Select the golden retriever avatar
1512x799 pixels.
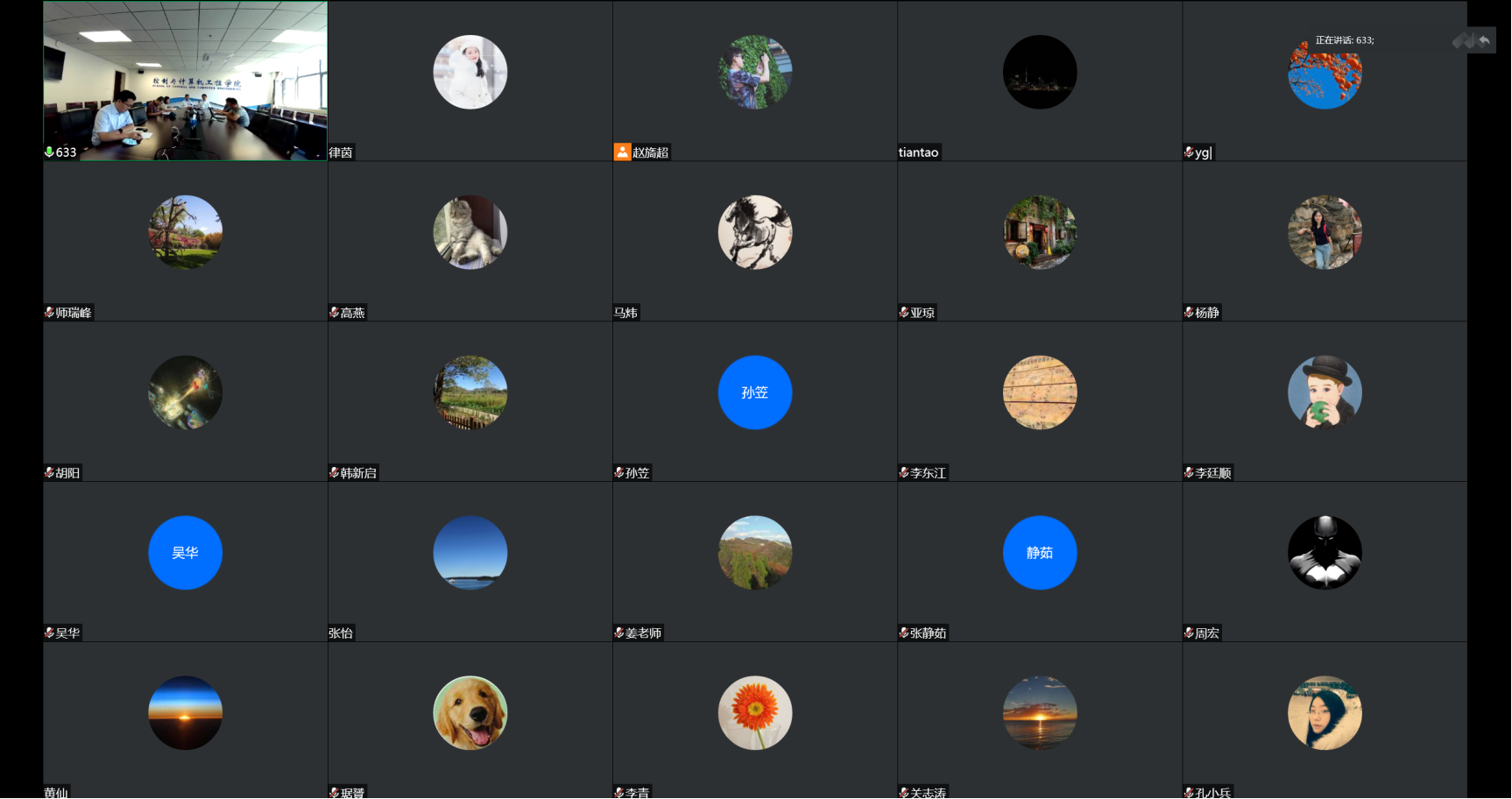470,712
